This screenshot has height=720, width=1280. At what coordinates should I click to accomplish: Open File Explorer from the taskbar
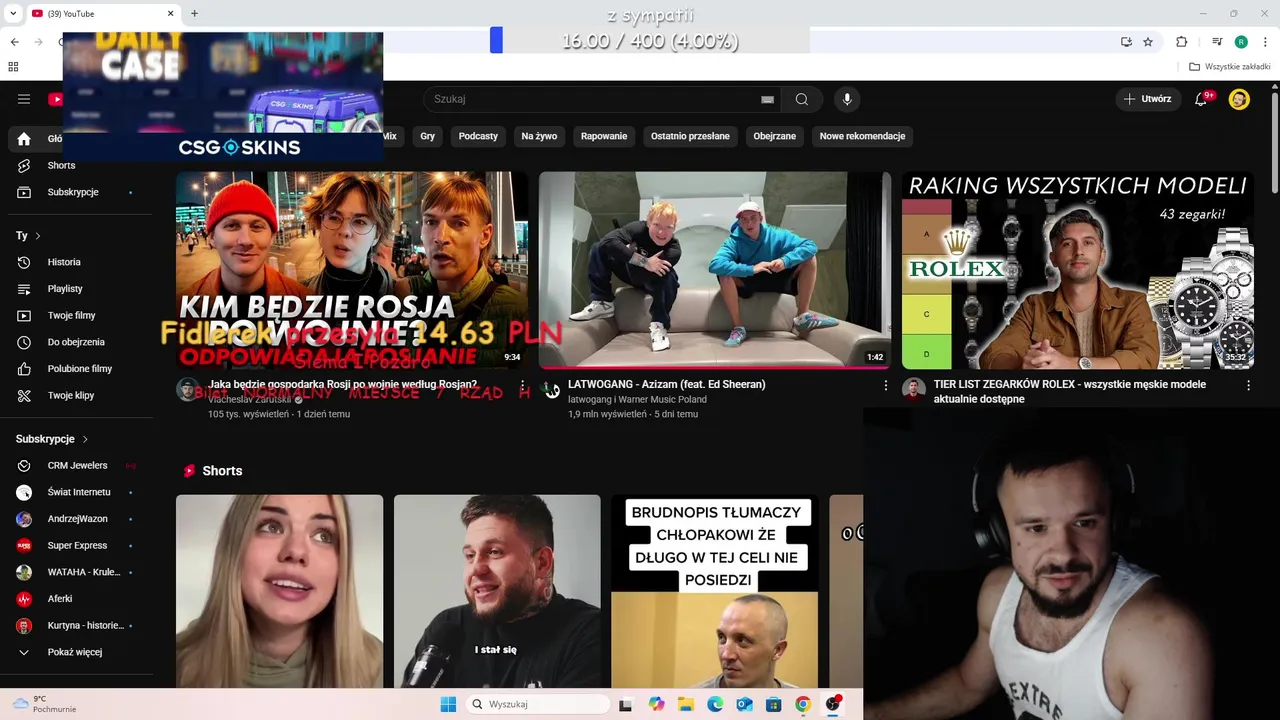tap(686, 704)
